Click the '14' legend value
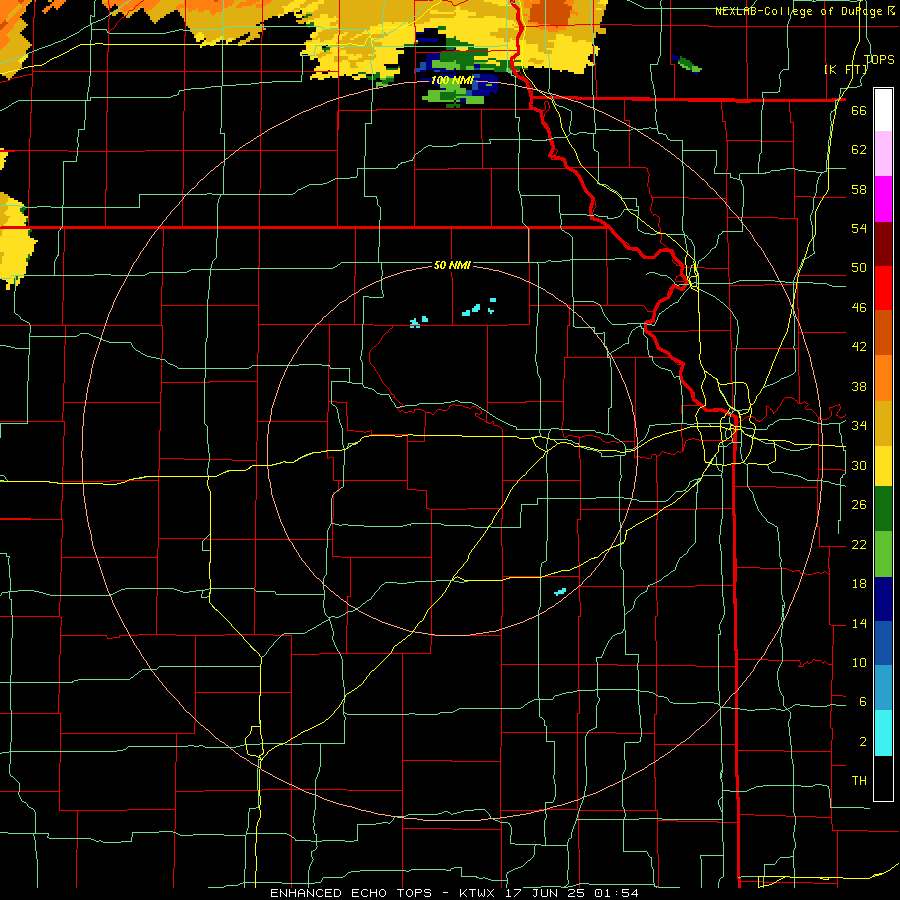Screen dimensions: 900x900 (x=859, y=623)
